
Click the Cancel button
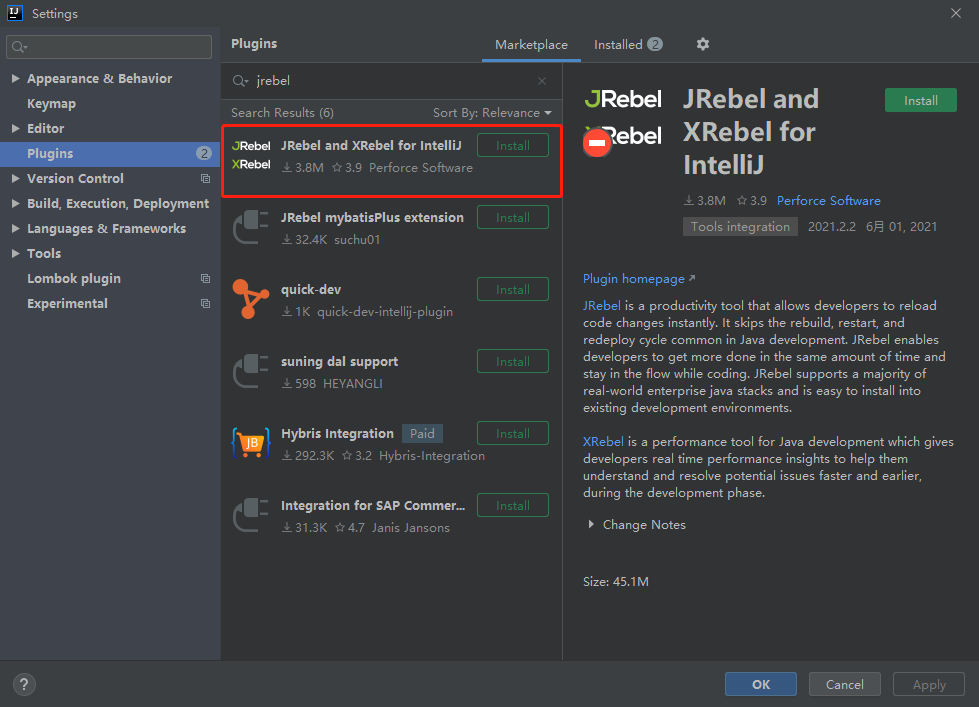[844, 684]
